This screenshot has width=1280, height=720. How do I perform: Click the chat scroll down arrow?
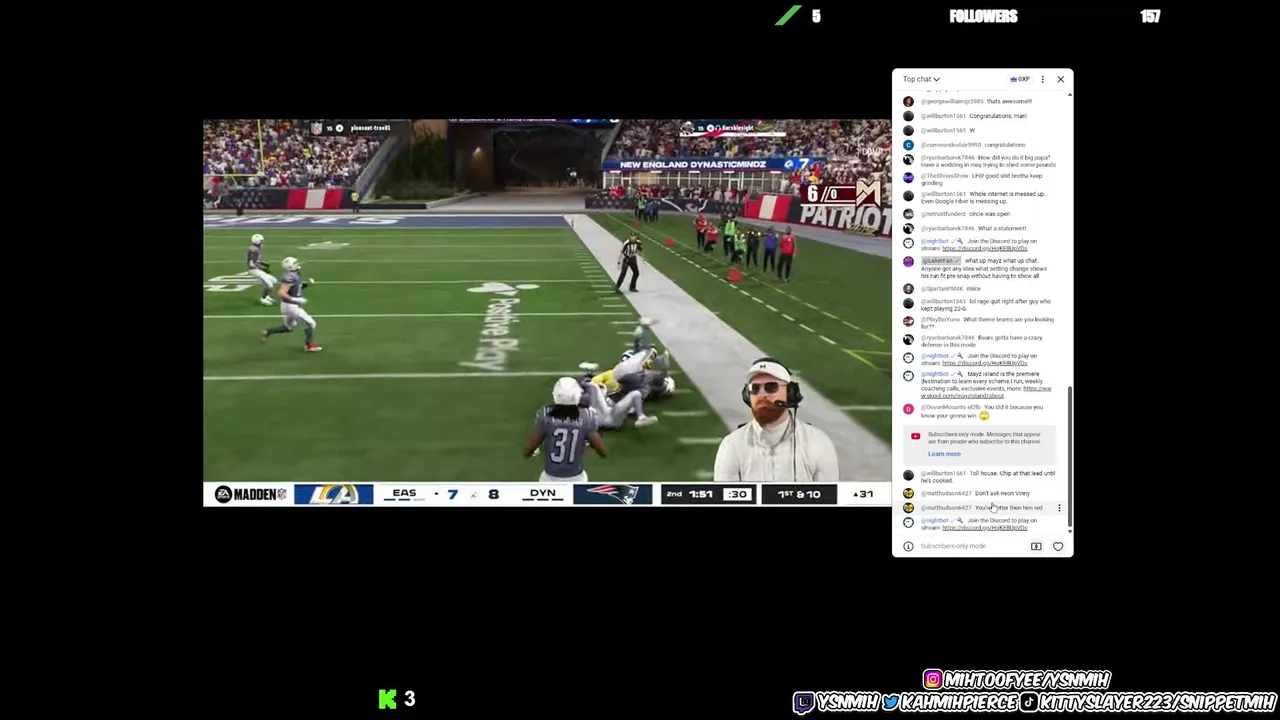tap(1070, 531)
